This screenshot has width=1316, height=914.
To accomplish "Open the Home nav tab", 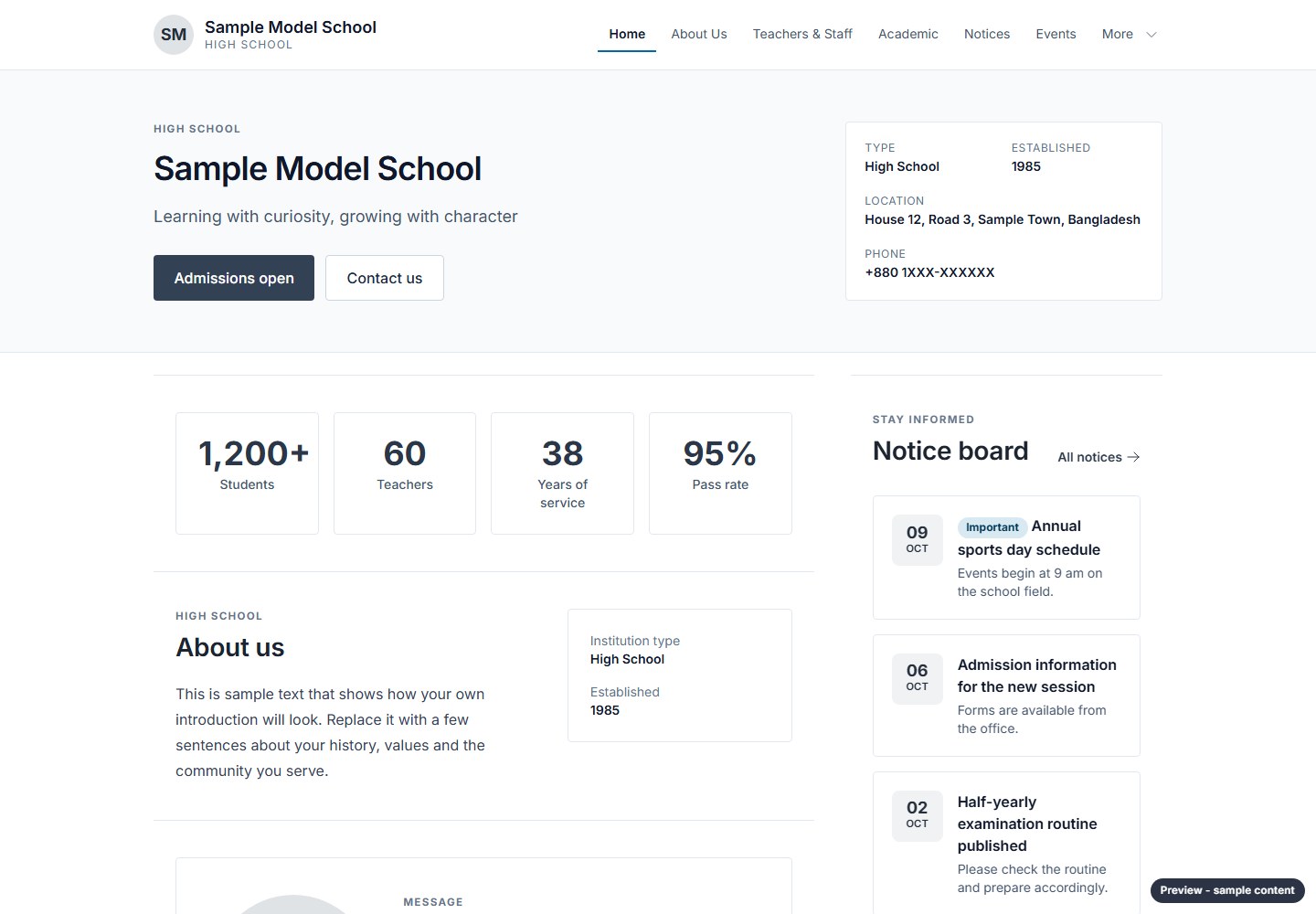I will click(627, 34).
